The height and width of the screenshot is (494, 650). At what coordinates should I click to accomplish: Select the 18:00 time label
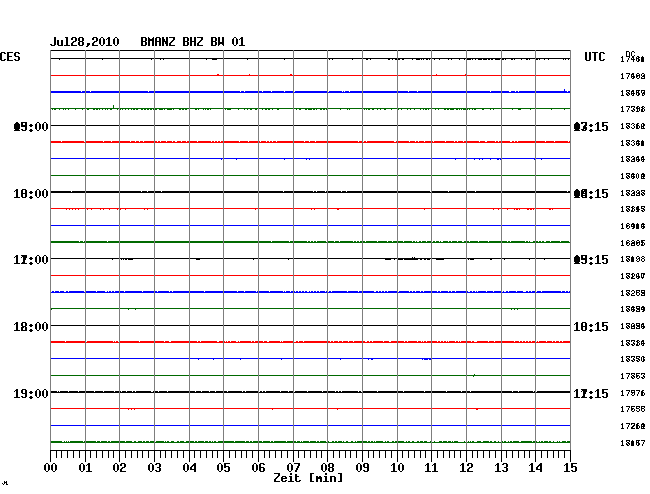(x=31, y=327)
